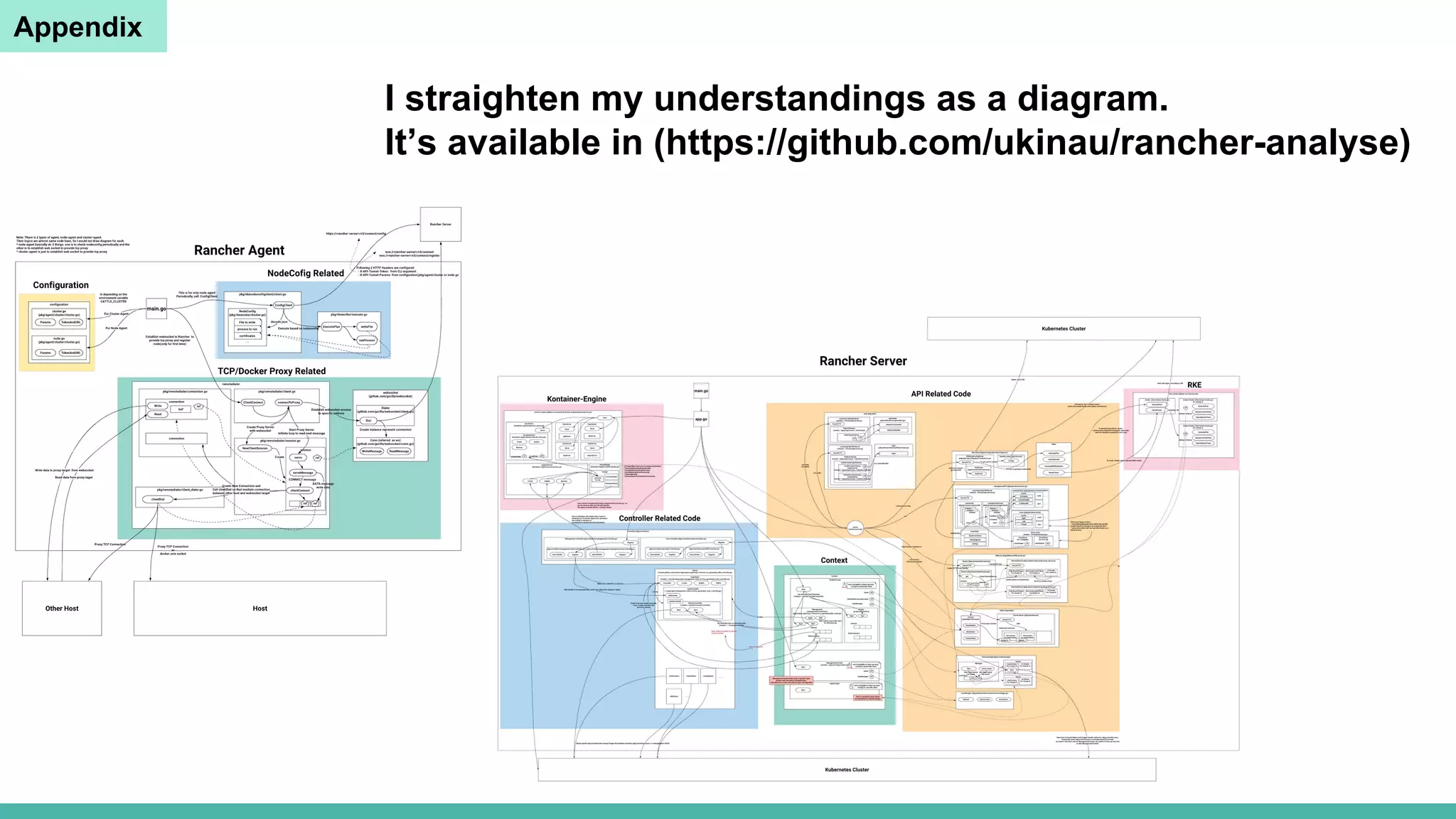Click the 'TCP/Docker Proxy Related' section label

(x=272, y=371)
